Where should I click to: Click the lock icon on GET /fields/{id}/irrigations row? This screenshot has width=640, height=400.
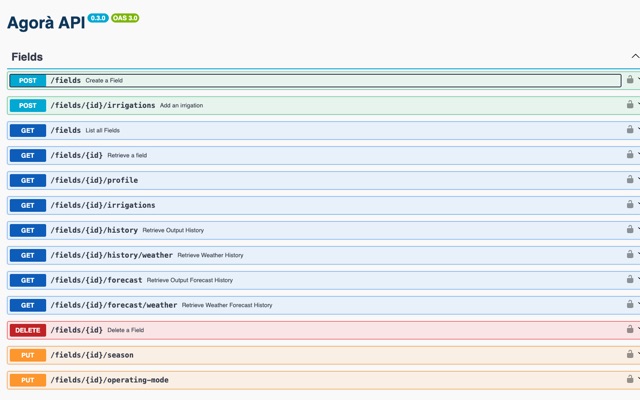click(630, 204)
